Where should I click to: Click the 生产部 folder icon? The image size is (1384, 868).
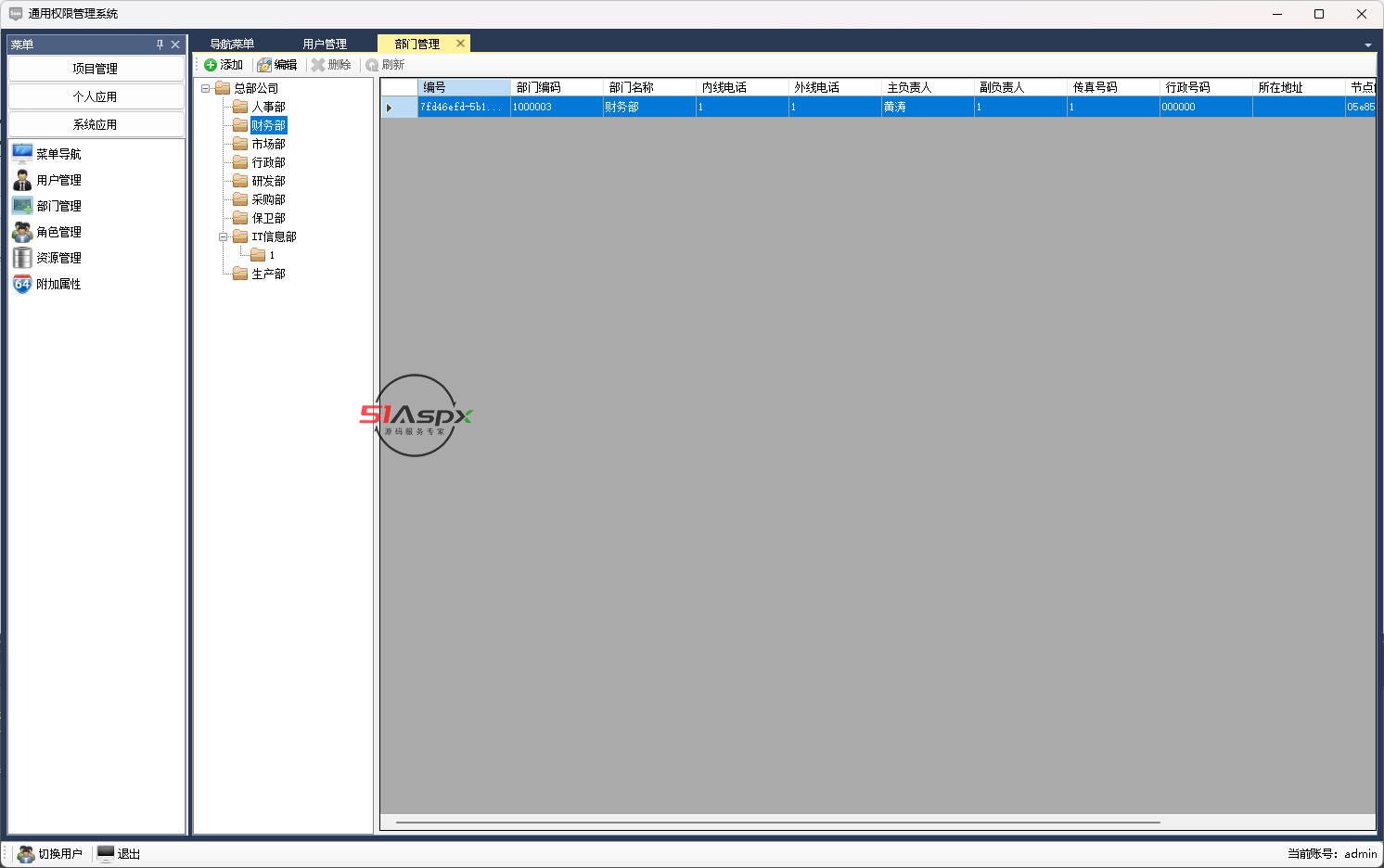[240, 274]
